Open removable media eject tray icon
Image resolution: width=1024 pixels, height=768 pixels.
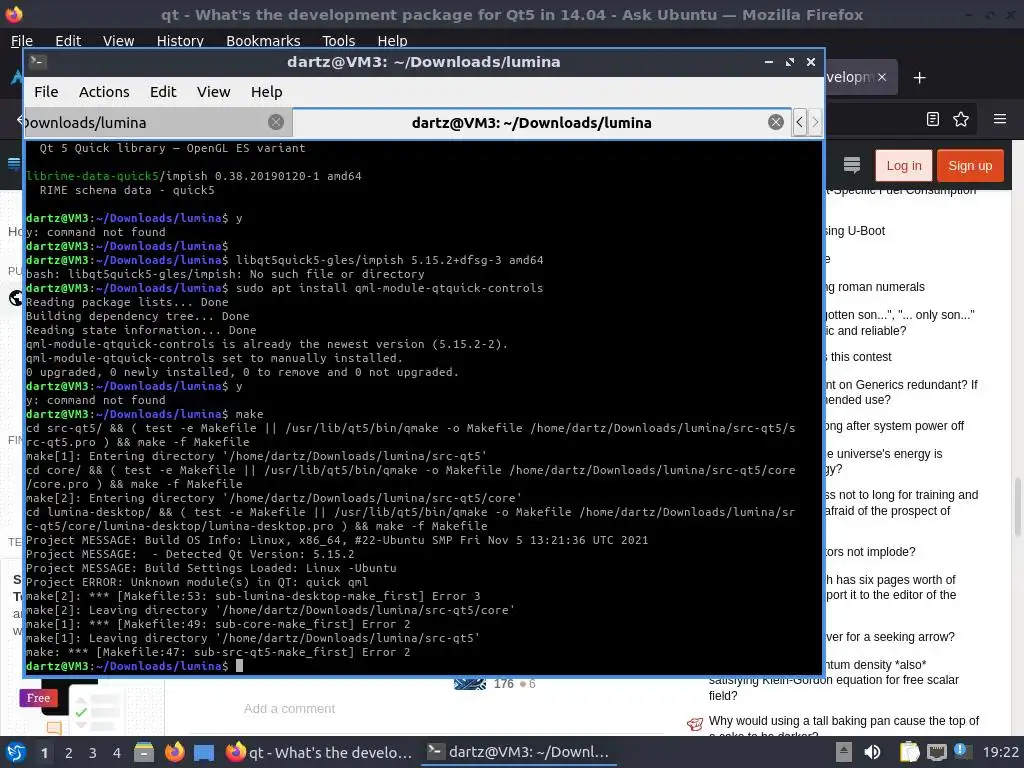tap(844, 752)
